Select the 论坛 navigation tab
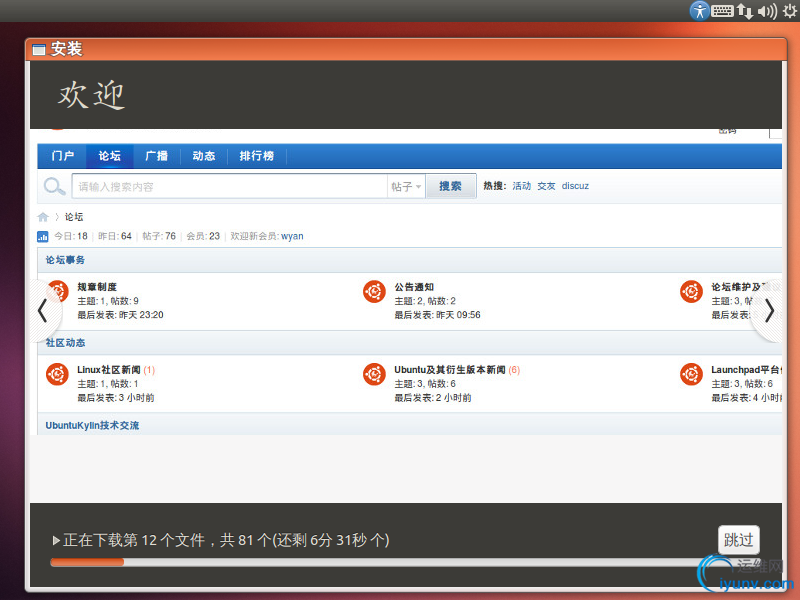The height and width of the screenshot is (600, 800). click(110, 156)
